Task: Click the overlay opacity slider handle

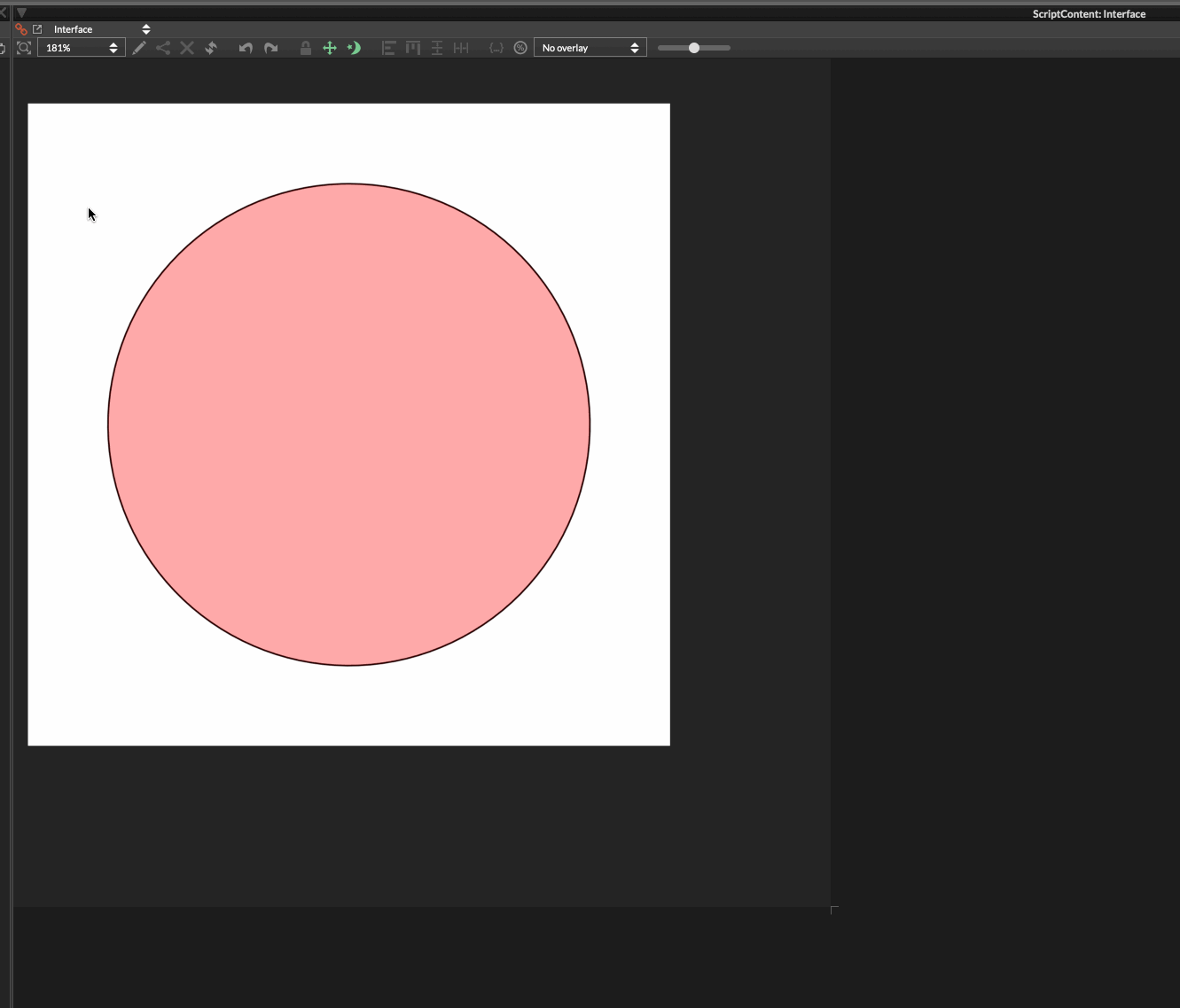Action: tap(694, 48)
